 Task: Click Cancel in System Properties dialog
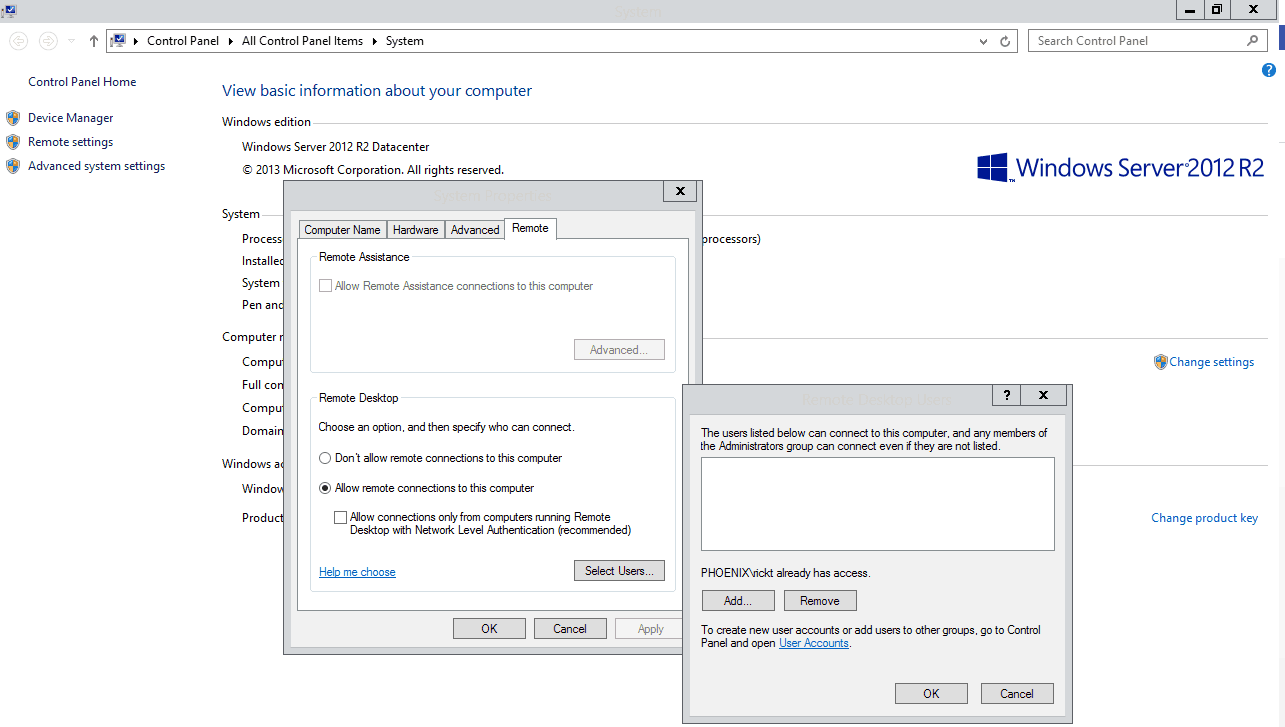click(x=570, y=629)
